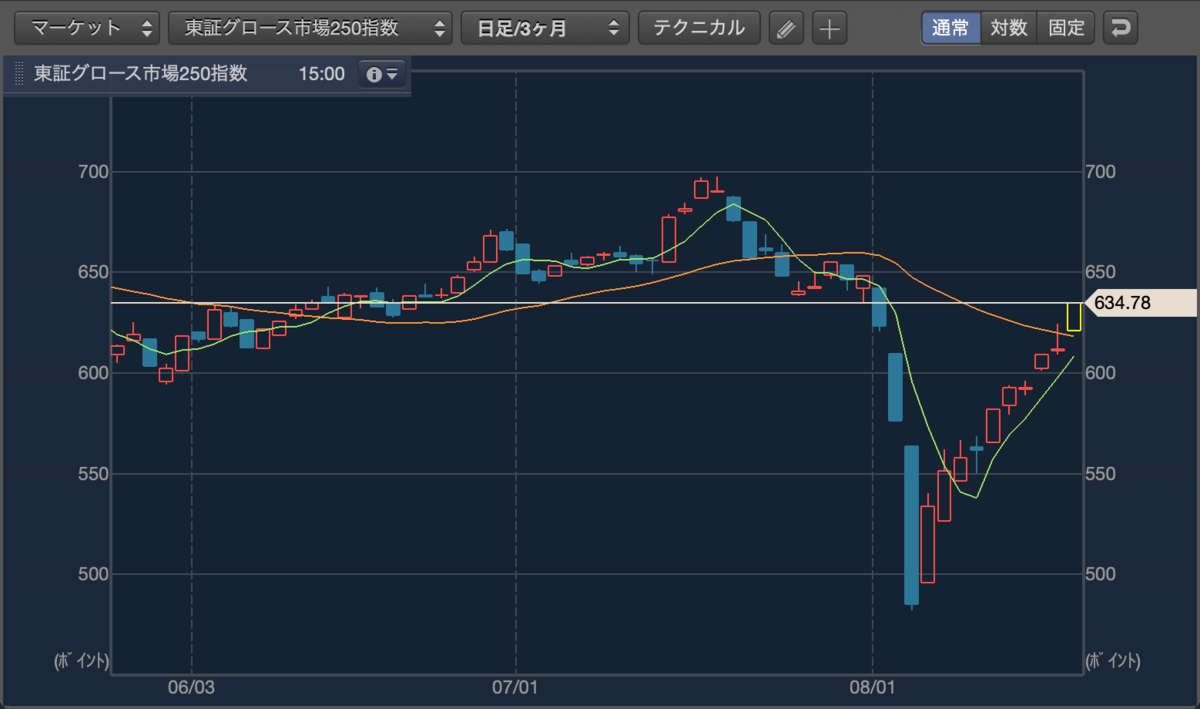This screenshot has width=1200, height=709.
Task: Click the 東証グロース市場250指数 panel title
Action: (x=140, y=74)
